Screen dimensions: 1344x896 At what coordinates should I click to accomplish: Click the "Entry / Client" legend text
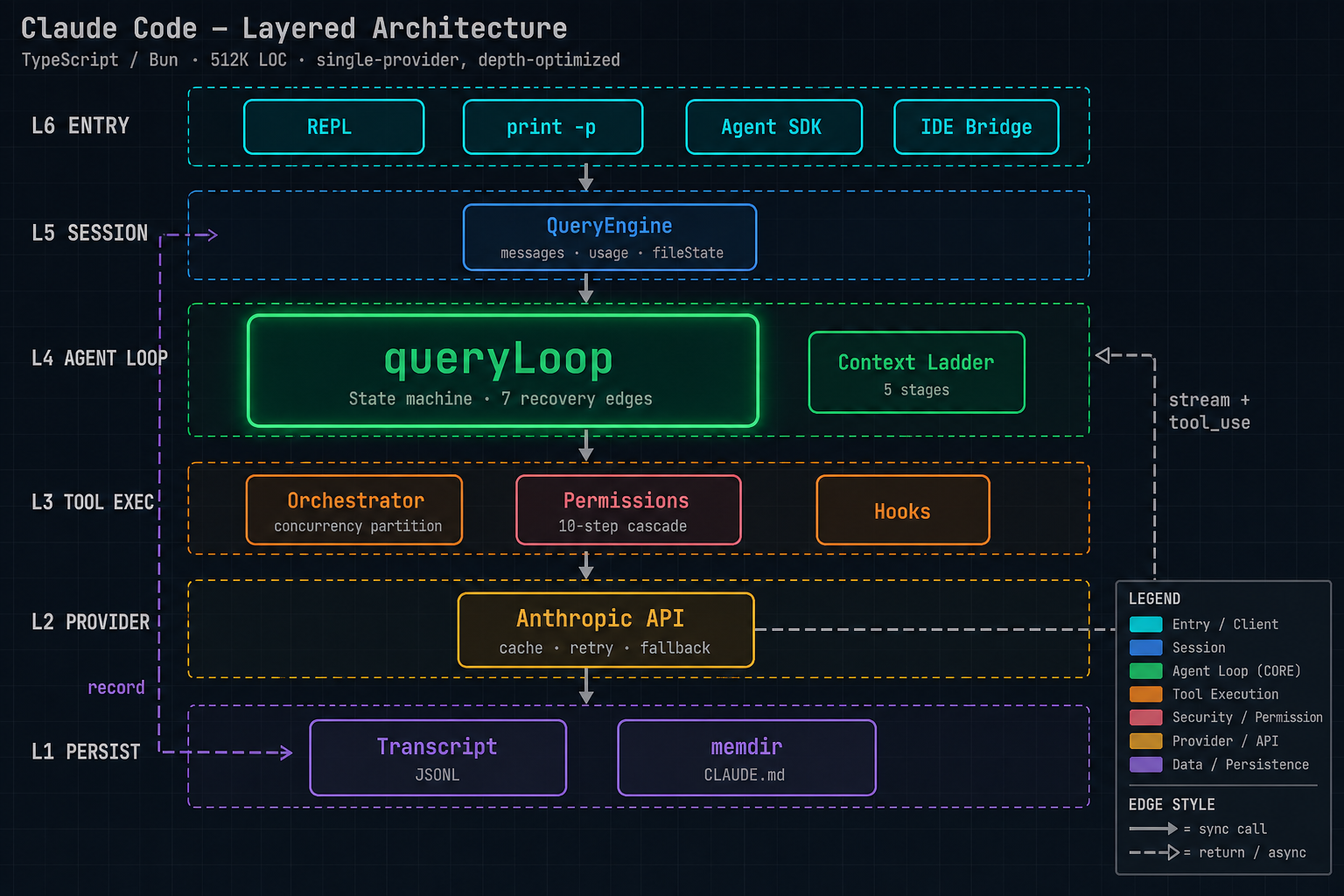(x=1225, y=624)
